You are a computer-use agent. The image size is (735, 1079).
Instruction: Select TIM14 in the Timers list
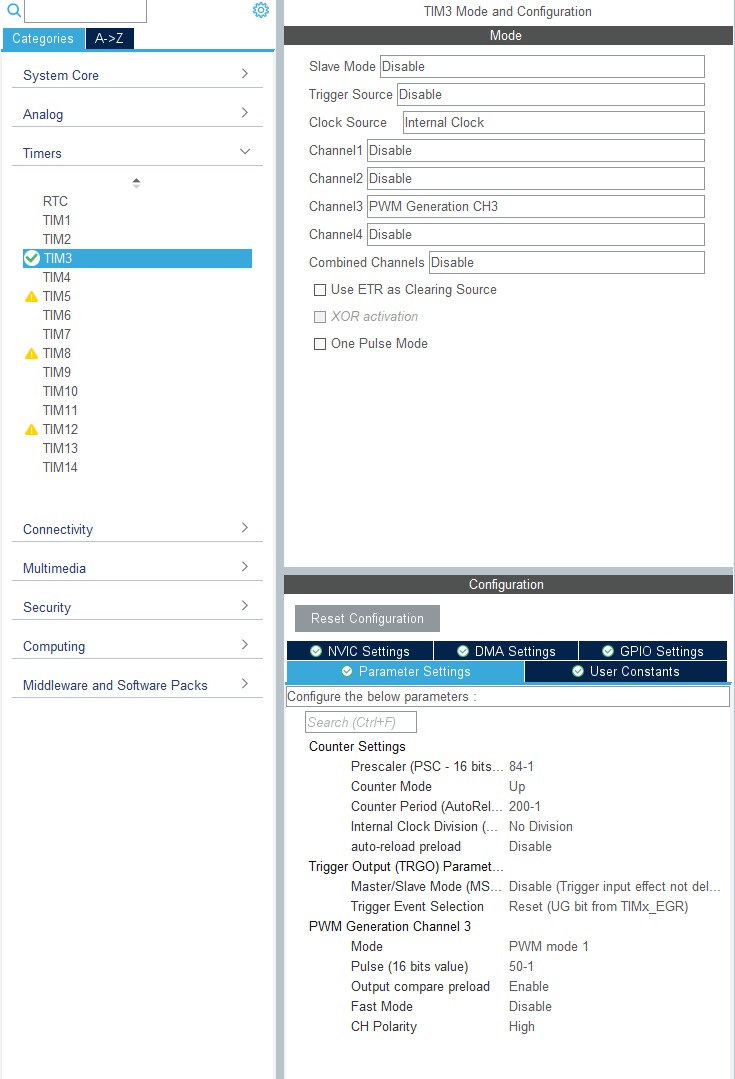60,467
